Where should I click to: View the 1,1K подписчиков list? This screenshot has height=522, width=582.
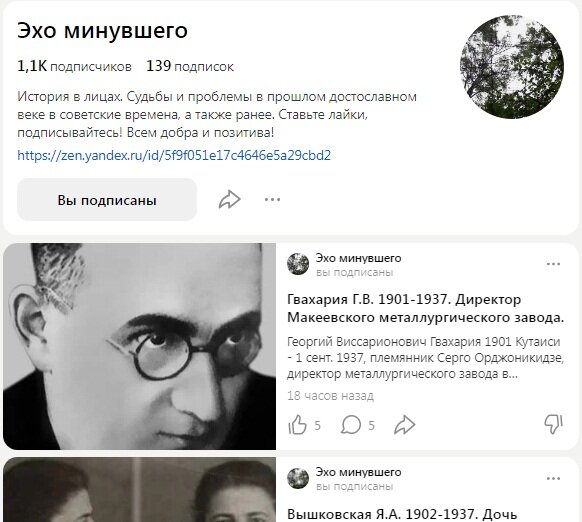(74, 66)
